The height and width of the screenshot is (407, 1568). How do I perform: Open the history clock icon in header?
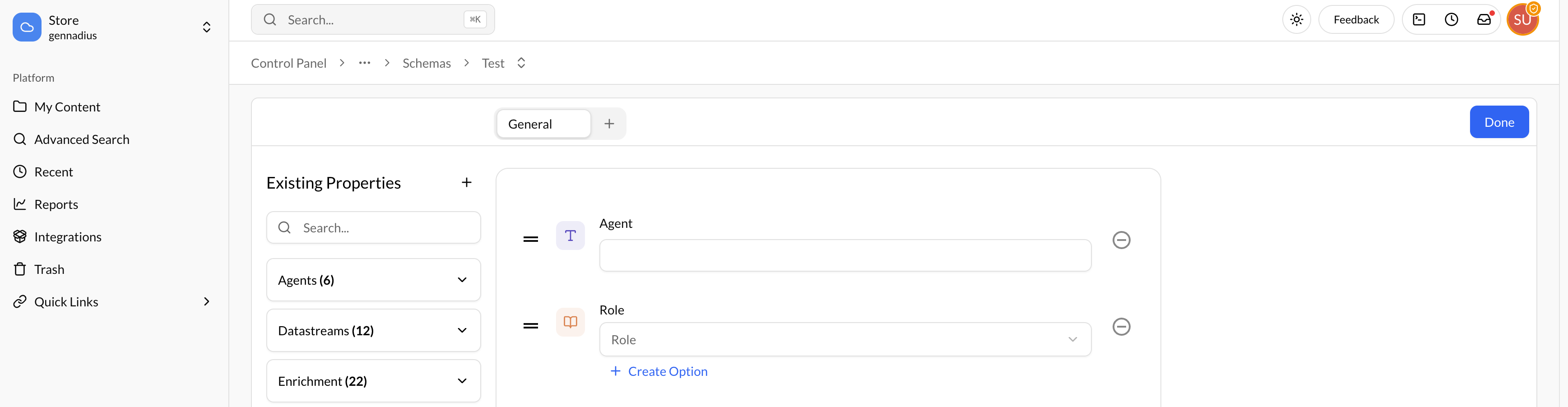click(x=1451, y=19)
